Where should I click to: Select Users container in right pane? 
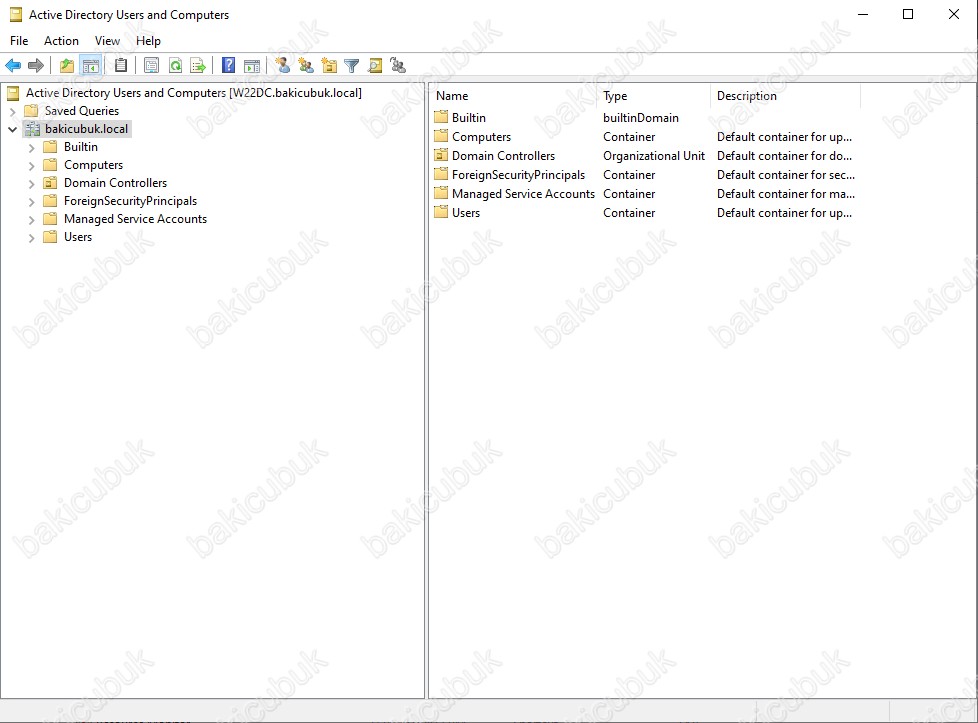(465, 213)
